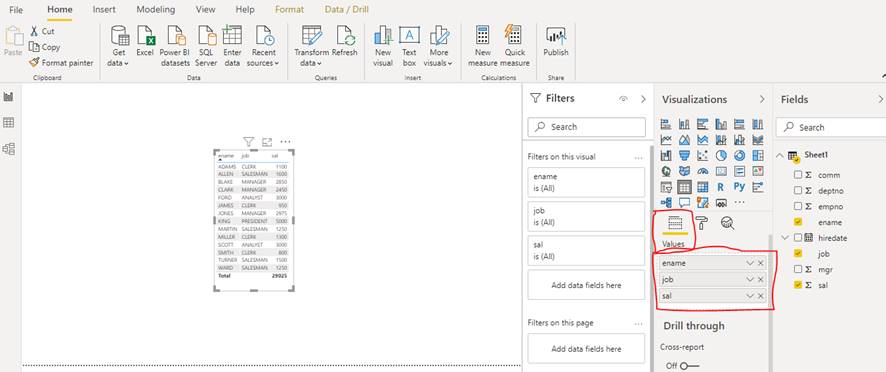Refresh the data
This screenshot has height=372, width=886.
point(345,41)
